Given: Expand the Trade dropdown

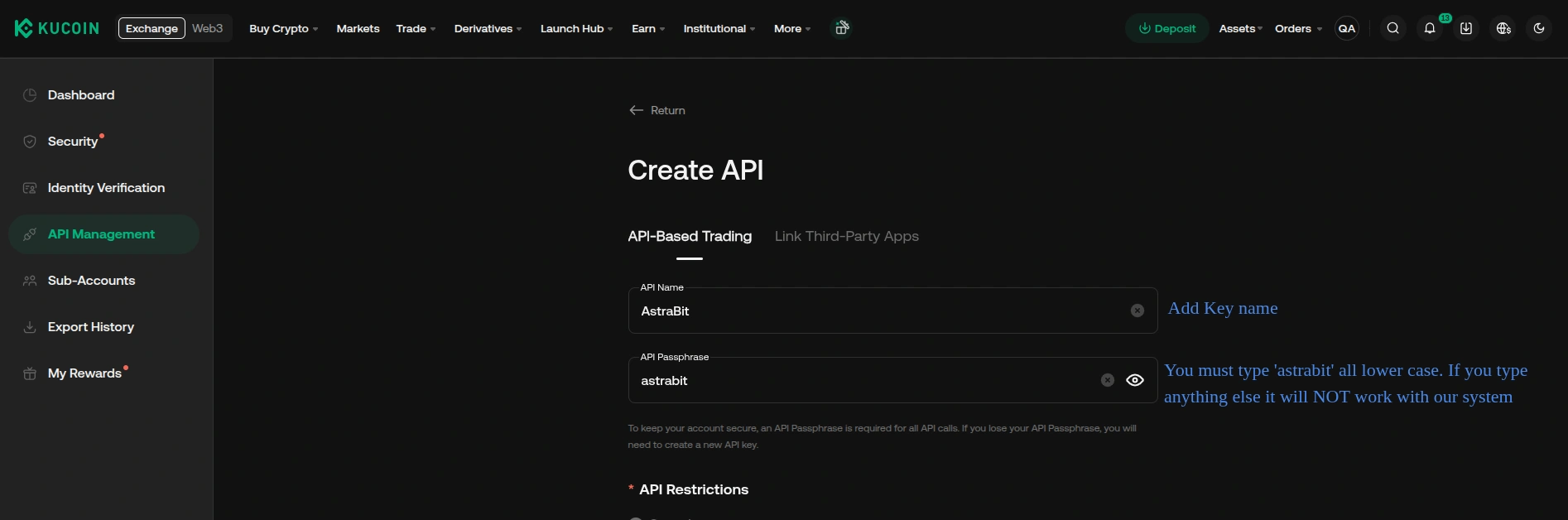Looking at the screenshot, I should tap(416, 28).
